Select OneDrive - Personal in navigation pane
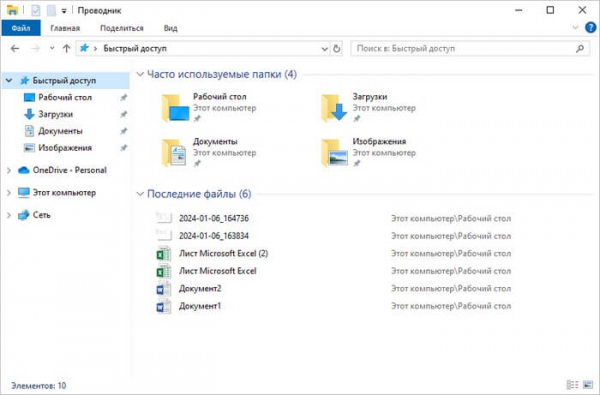600x395 pixels. (x=69, y=170)
